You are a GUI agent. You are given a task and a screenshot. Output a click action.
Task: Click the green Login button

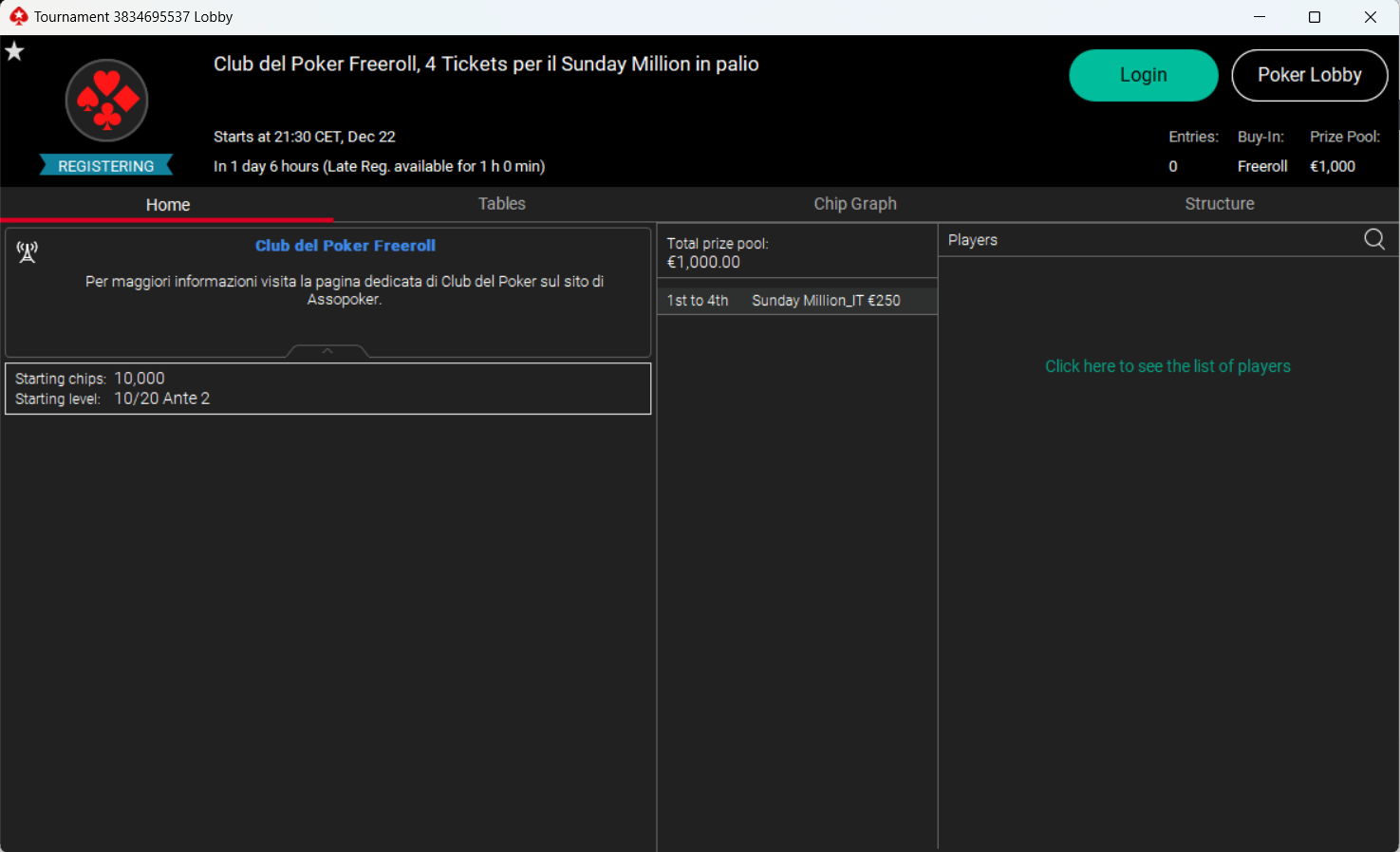point(1144,75)
